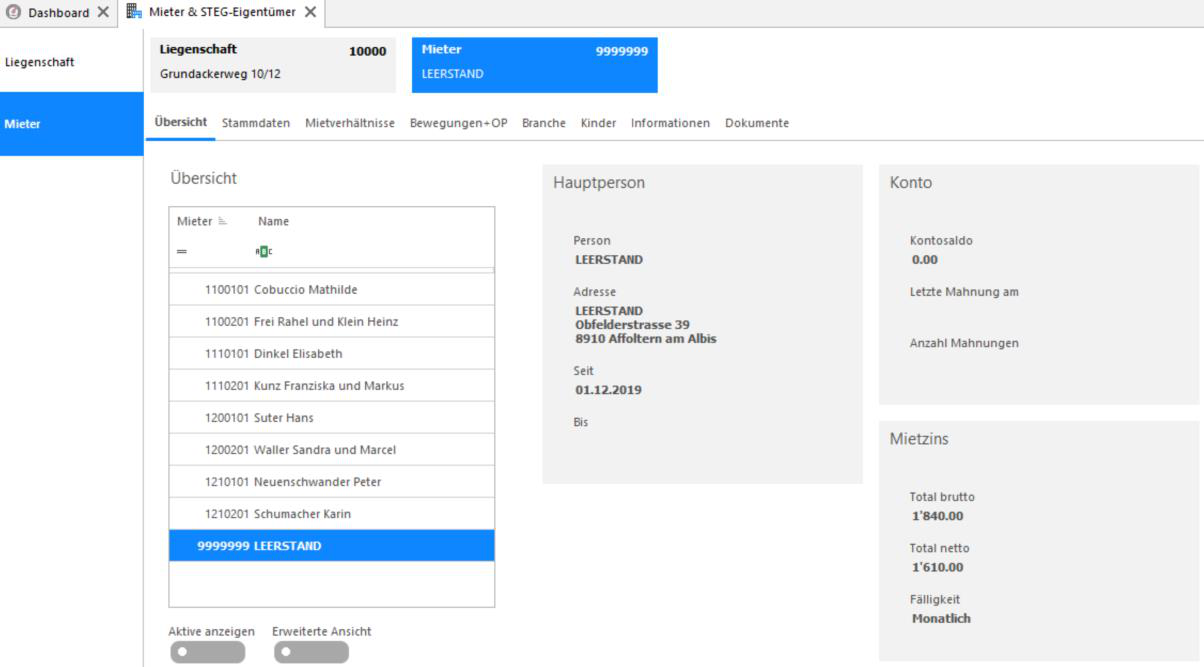Click the Total brutto value 1'840.00
The image size is (1204, 667).
click(937, 516)
